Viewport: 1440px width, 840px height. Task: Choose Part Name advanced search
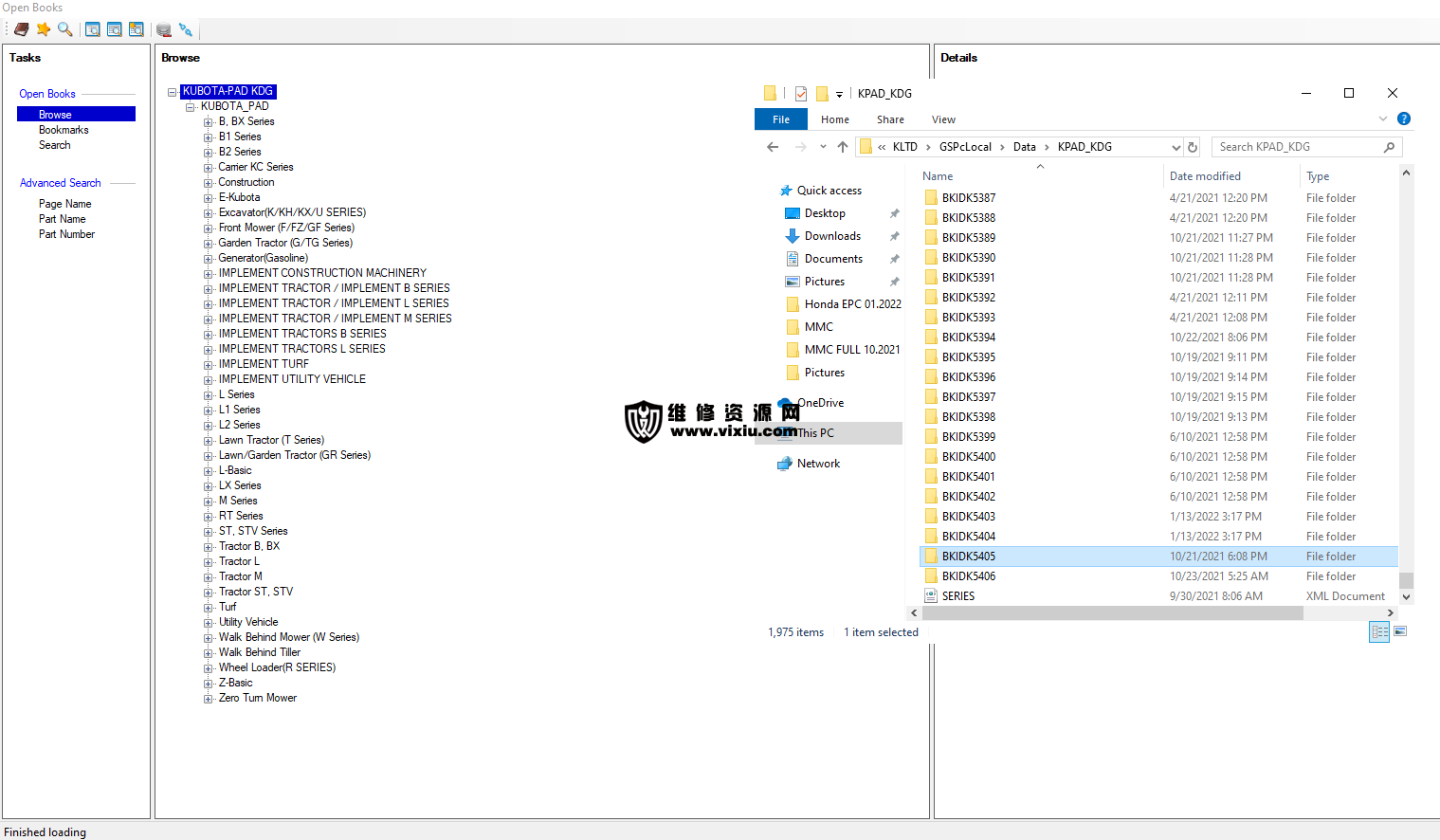(63, 219)
